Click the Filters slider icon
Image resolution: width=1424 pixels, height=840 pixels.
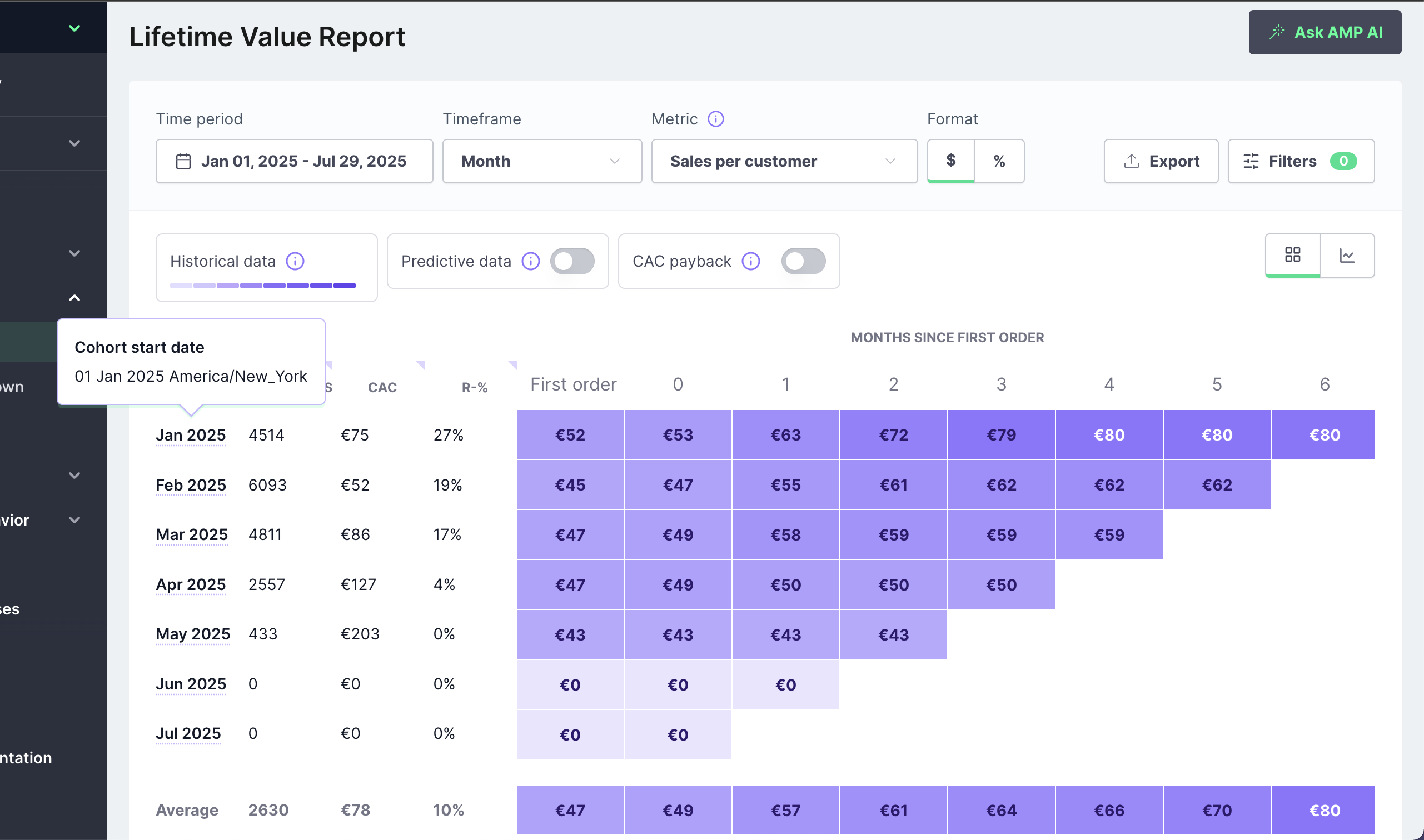pos(1251,161)
